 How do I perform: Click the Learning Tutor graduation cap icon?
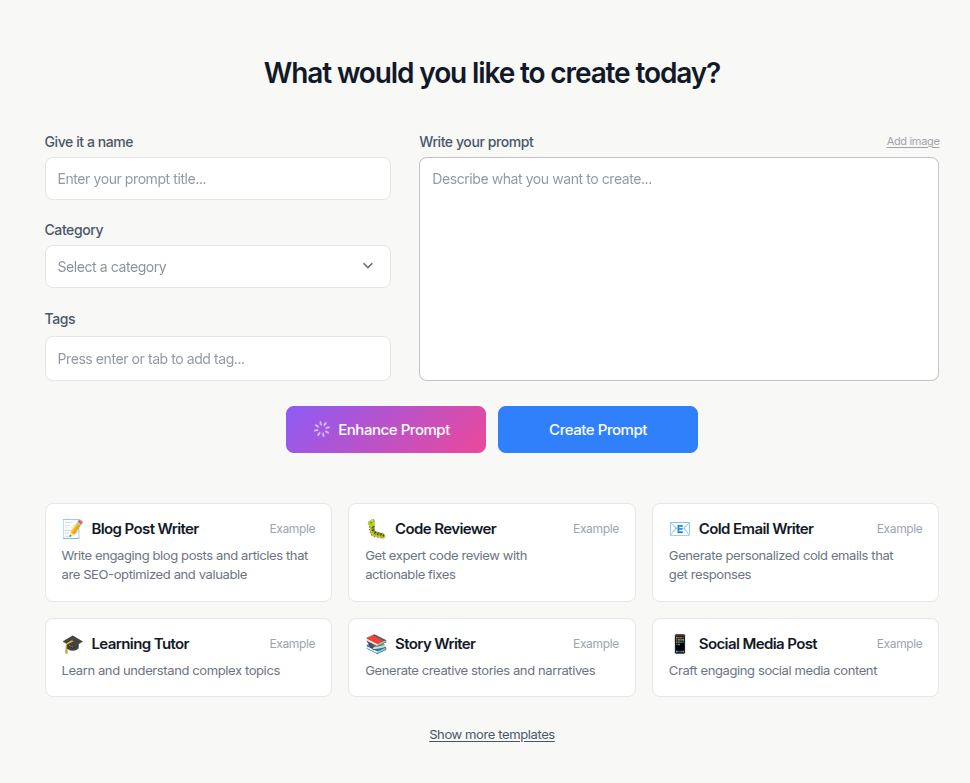pyautogui.click(x=72, y=644)
